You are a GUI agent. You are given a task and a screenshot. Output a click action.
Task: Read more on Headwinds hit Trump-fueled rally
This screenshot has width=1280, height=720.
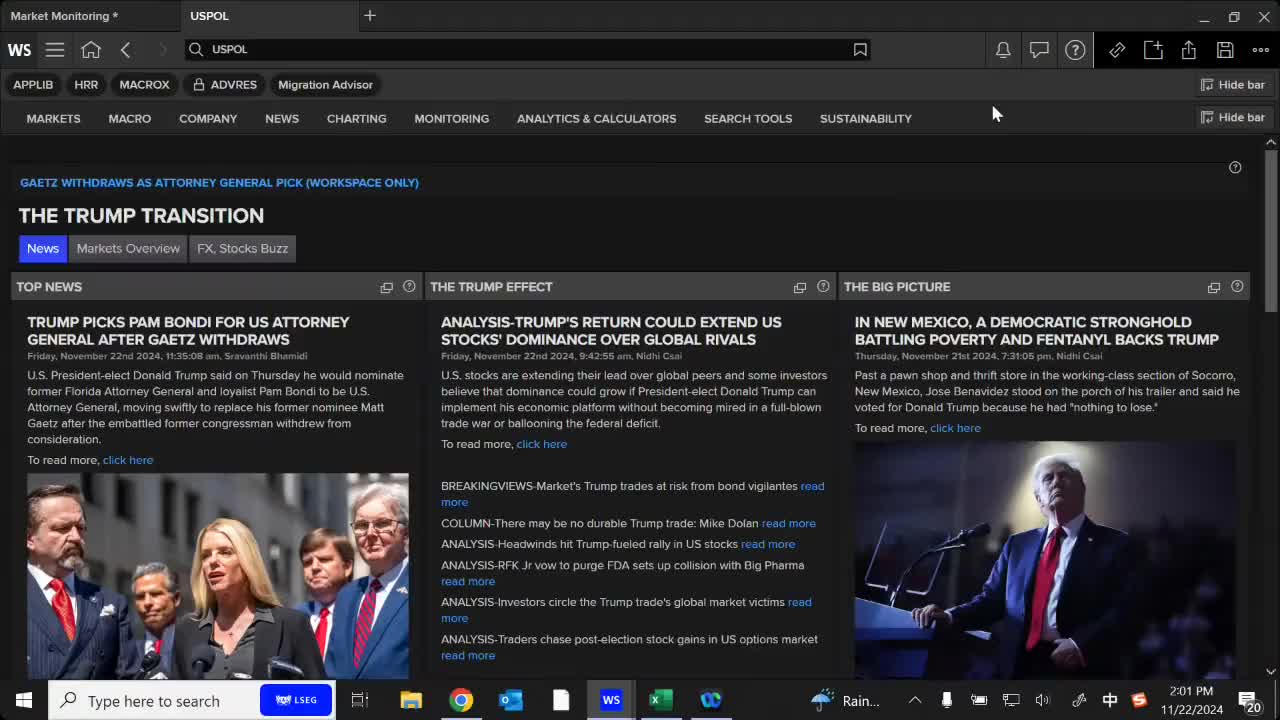click(768, 544)
